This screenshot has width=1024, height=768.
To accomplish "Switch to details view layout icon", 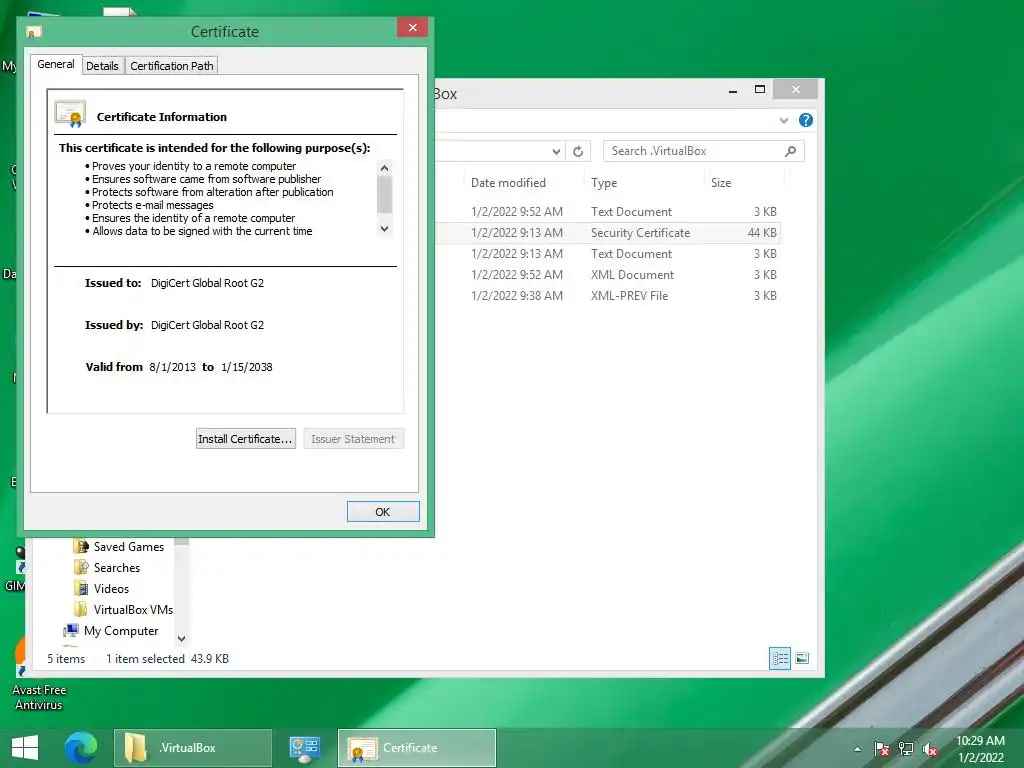I will (780, 658).
